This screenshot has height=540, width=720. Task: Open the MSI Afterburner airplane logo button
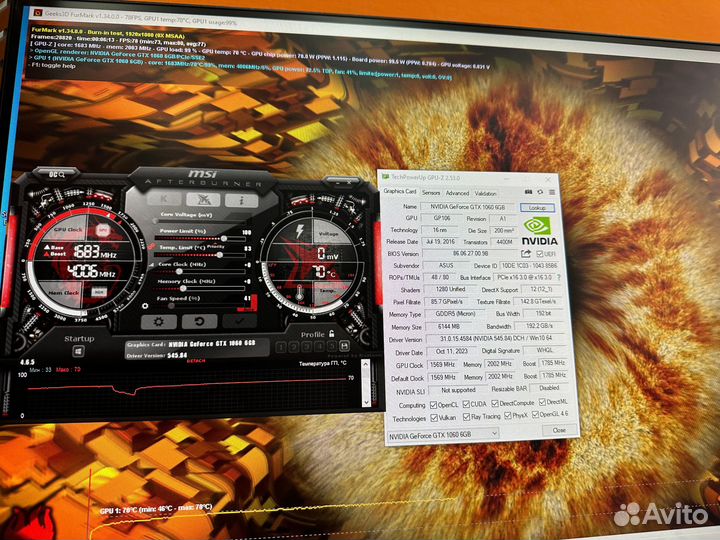pos(203,199)
